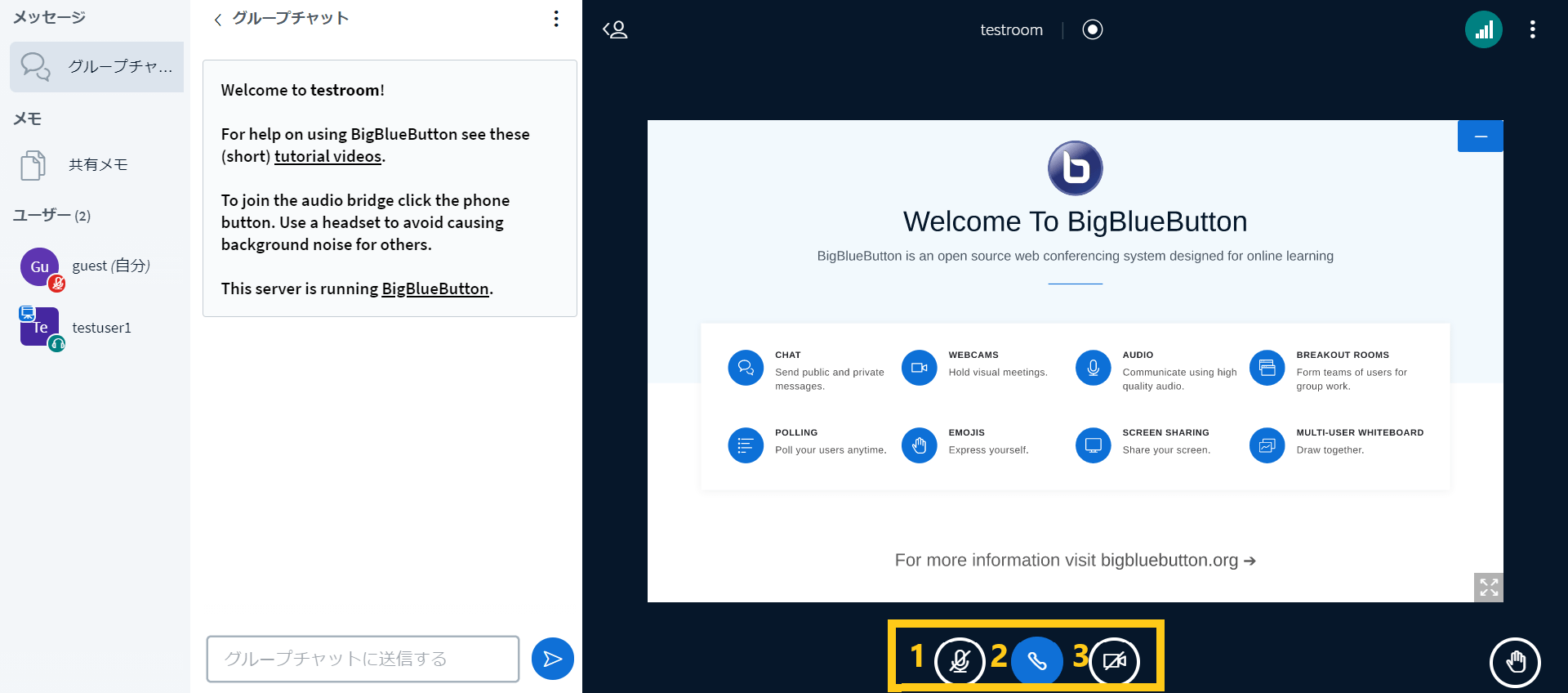Click the ユーザー (2) heading
The height and width of the screenshot is (693, 1568).
click(51, 216)
